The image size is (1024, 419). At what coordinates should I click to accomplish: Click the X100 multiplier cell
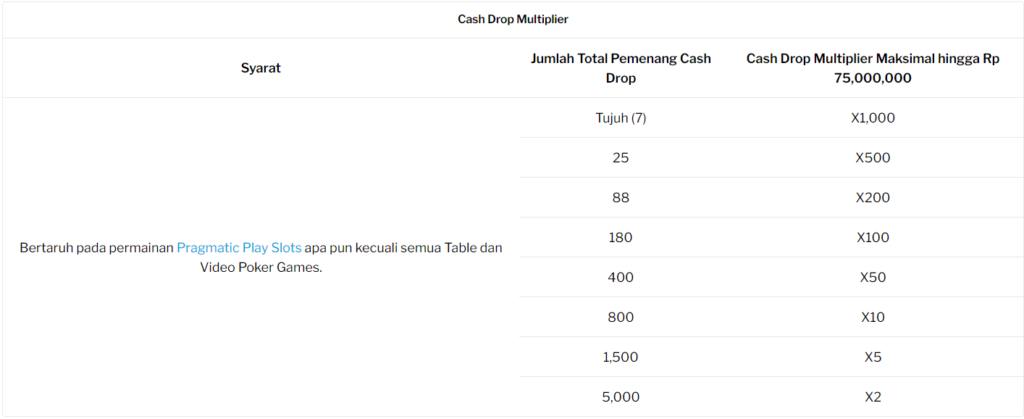[x=872, y=238]
